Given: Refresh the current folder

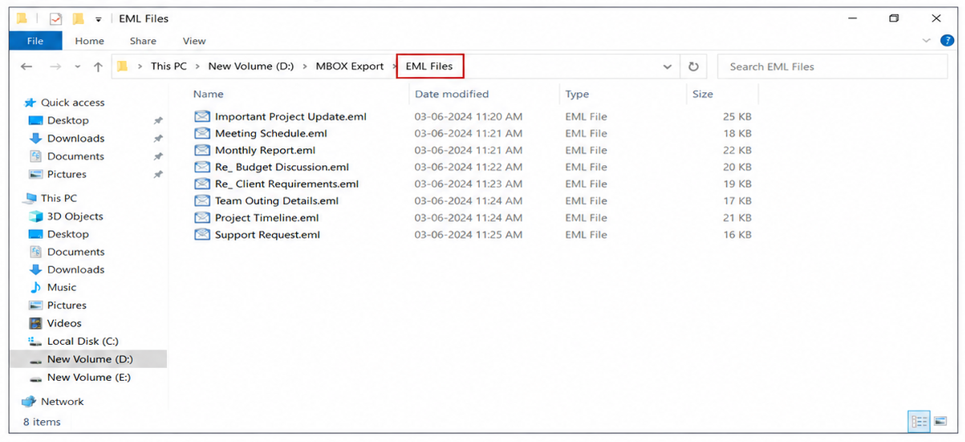Looking at the screenshot, I should (x=694, y=66).
